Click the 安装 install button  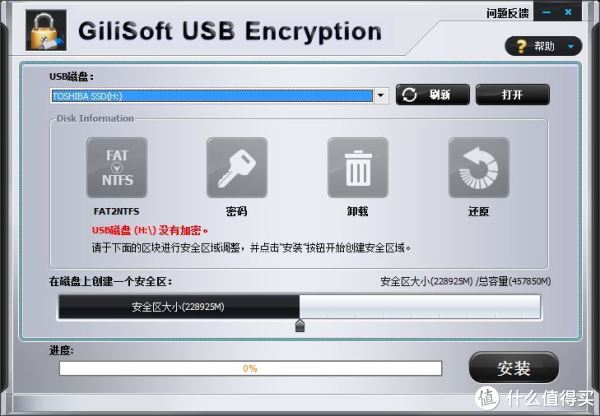[x=514, y=368]
